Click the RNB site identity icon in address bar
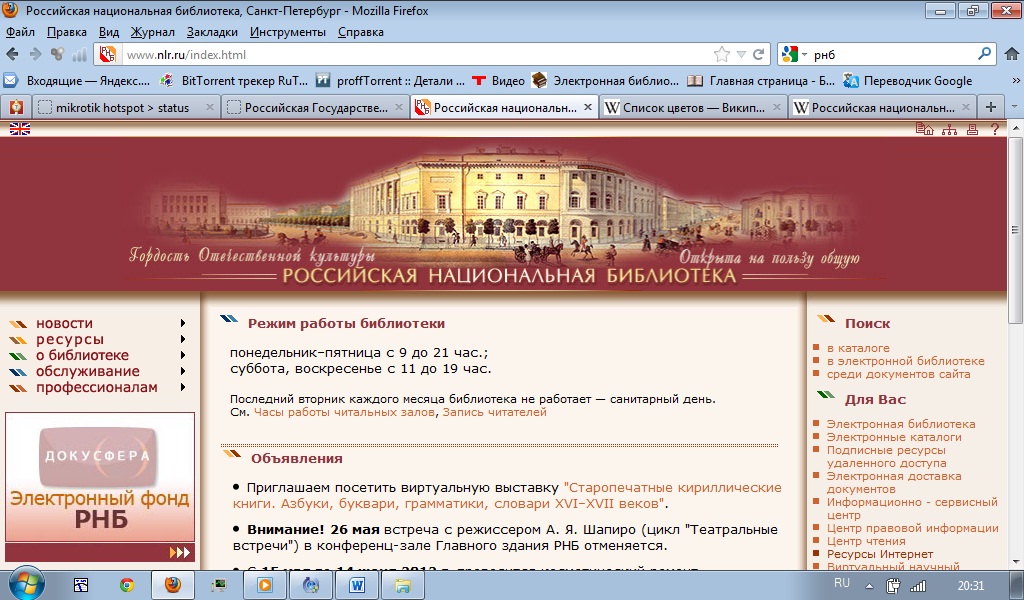 pyautogui.click(x=108, y=55)
